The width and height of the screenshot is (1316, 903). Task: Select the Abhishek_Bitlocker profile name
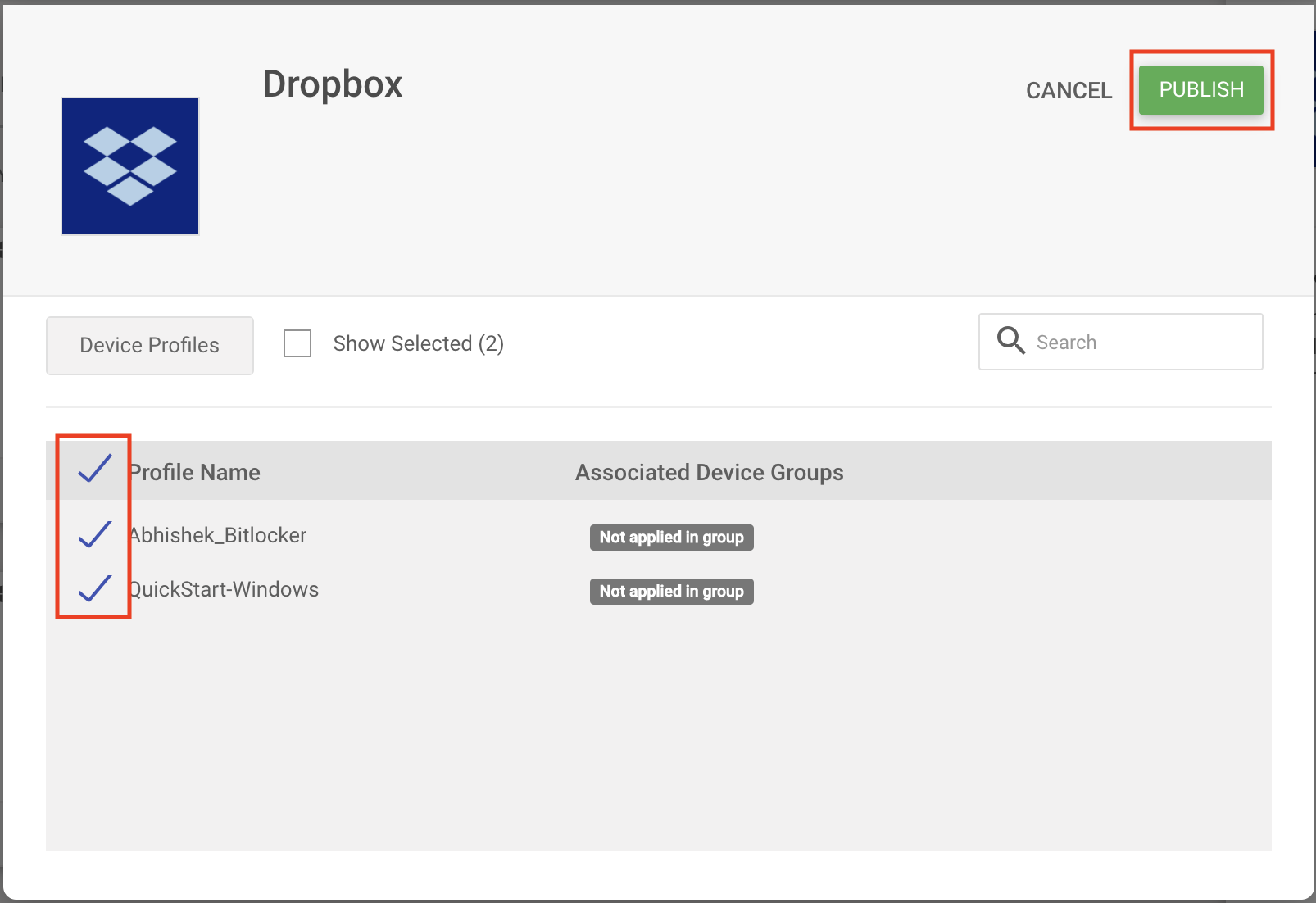tap(218, 535)
